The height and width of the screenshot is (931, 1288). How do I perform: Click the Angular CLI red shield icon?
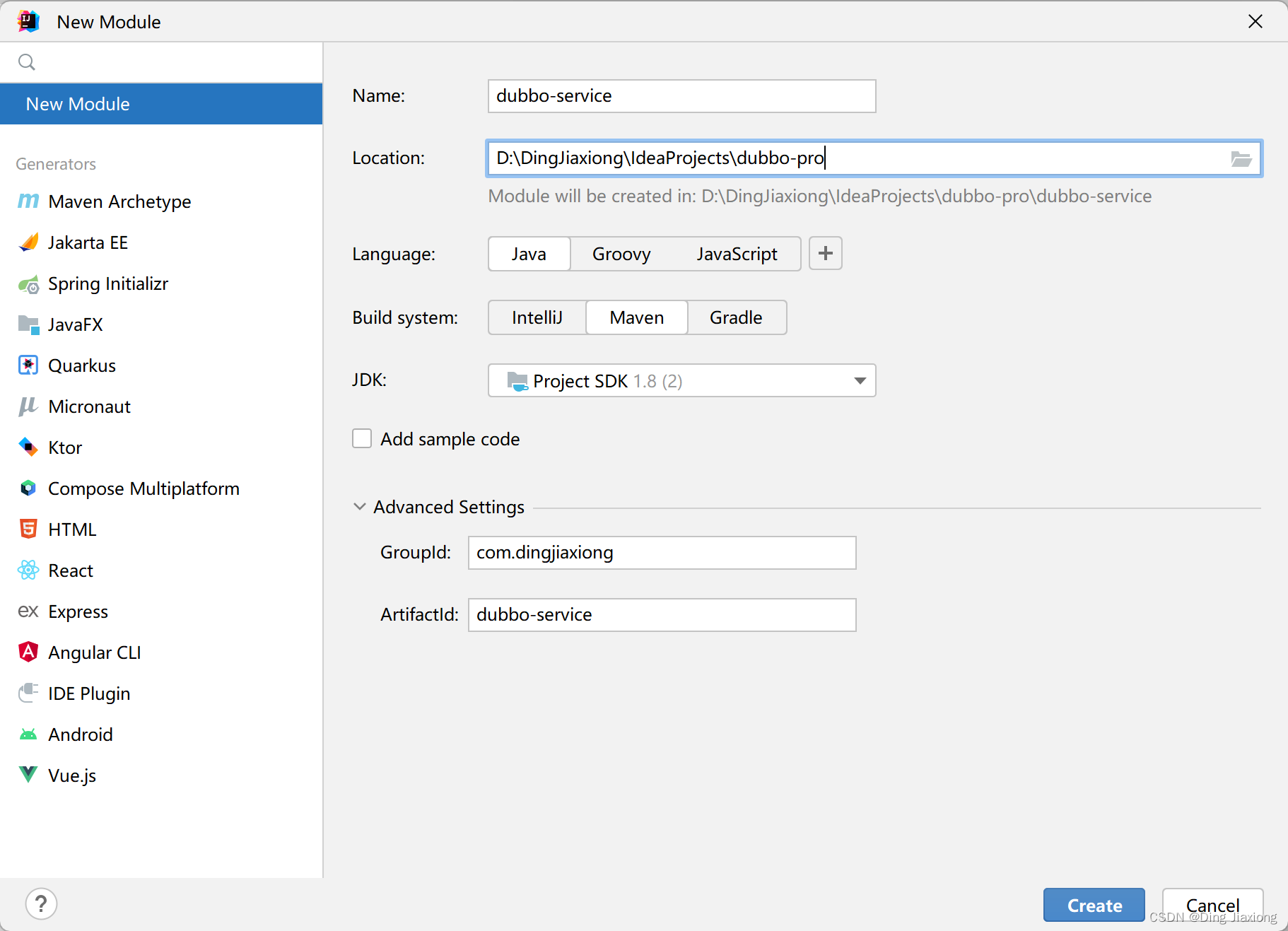[x=28, y=652]
